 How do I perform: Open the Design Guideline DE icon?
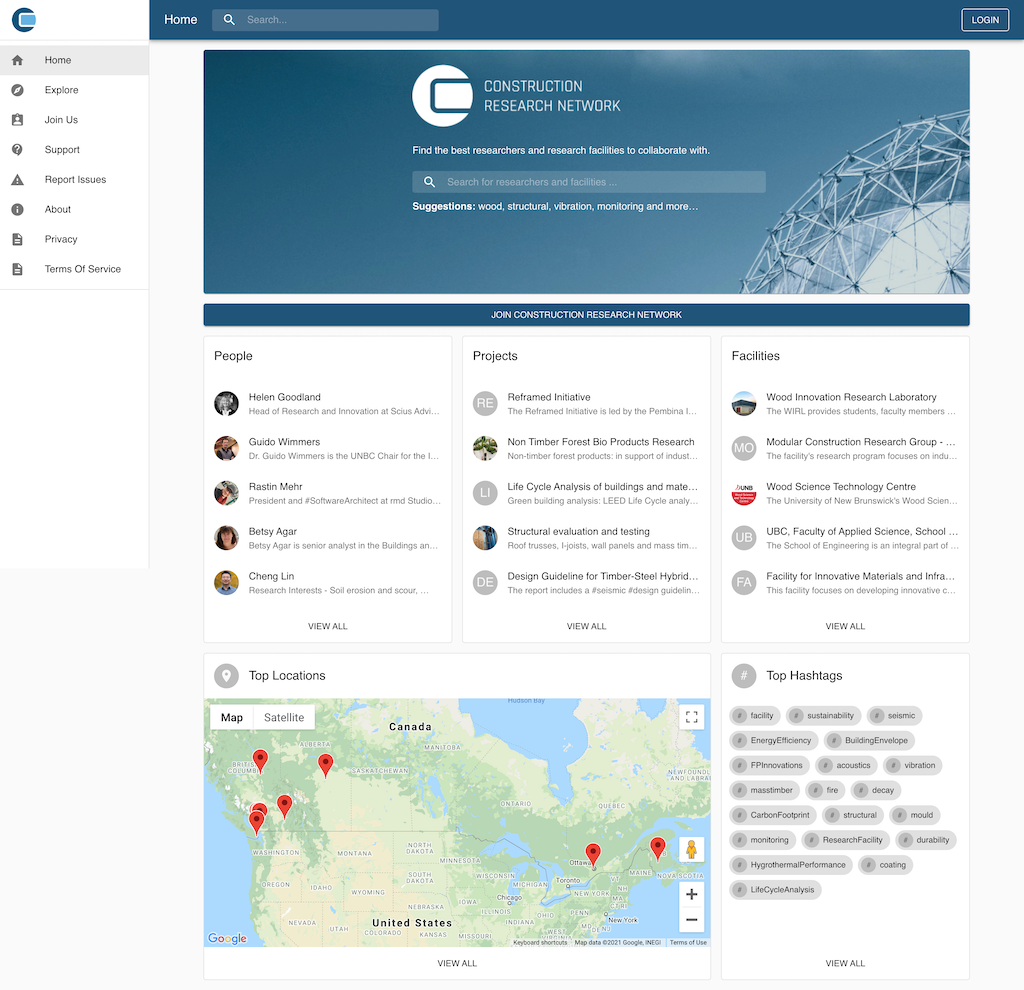[x=485, y=583]
